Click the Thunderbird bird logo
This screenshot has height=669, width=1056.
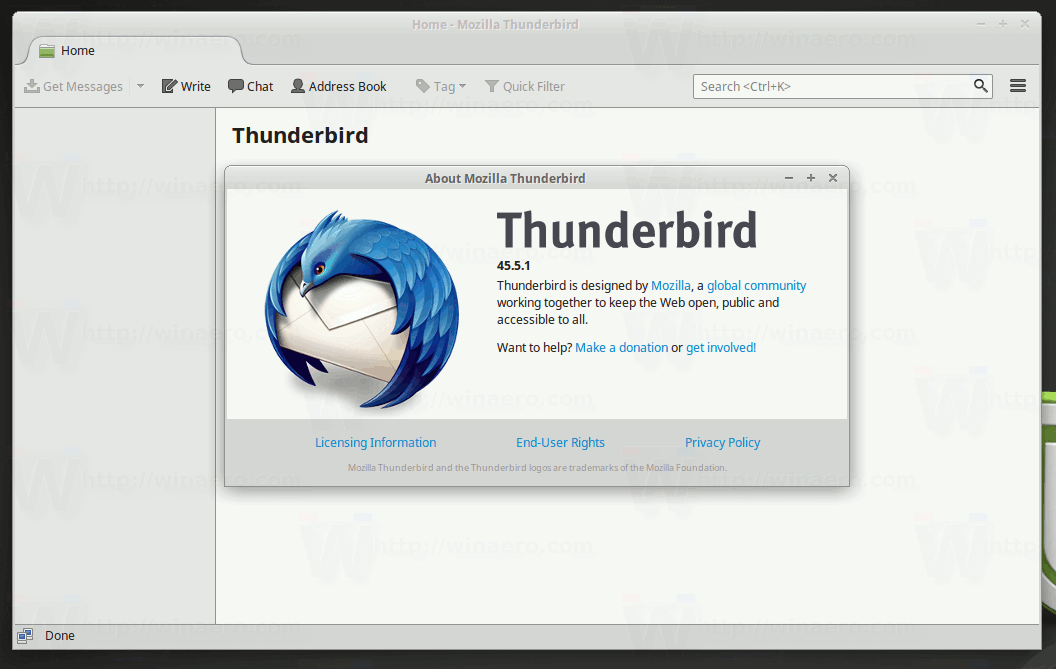[x=362, y=309]
